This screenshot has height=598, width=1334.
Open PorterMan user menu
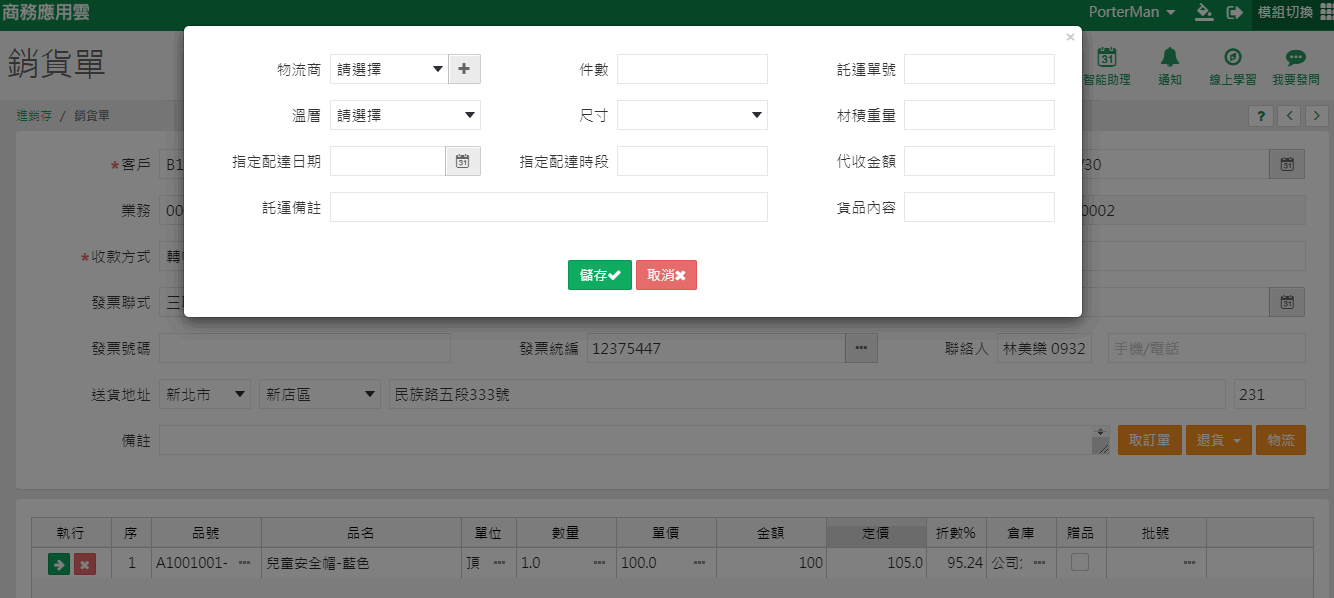tap(1132, 12)
